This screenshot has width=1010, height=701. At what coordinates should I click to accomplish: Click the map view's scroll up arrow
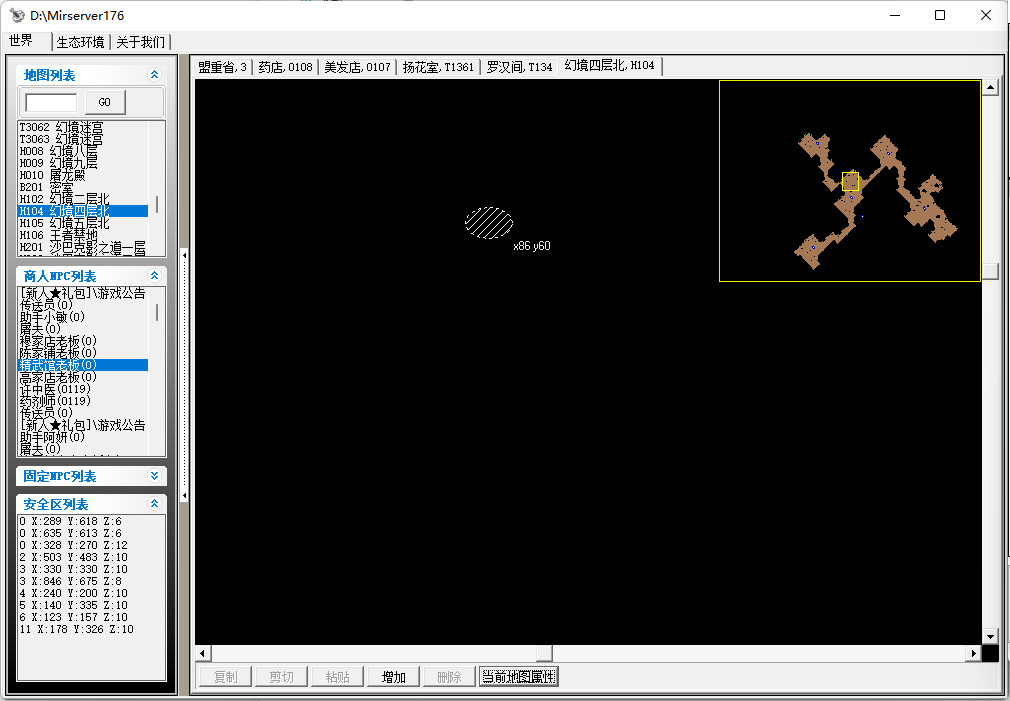pyautogui.click(x=991, y=88)
